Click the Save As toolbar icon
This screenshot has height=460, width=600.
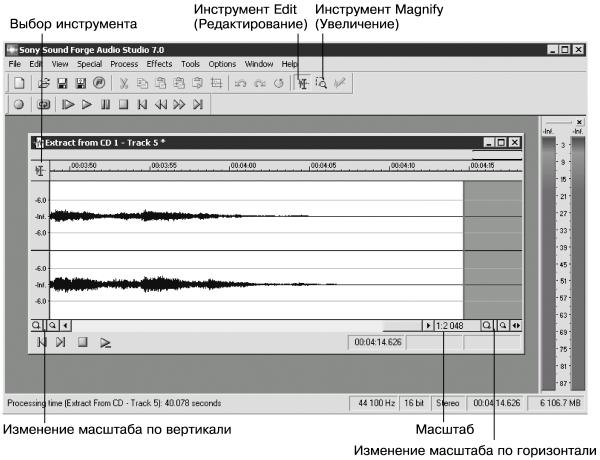81,83
